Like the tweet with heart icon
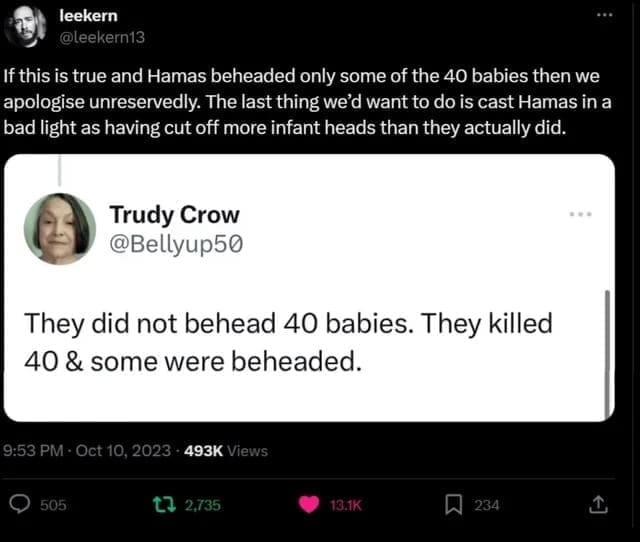Viewport: 640px width, 542px height. [x=310, y=505]
